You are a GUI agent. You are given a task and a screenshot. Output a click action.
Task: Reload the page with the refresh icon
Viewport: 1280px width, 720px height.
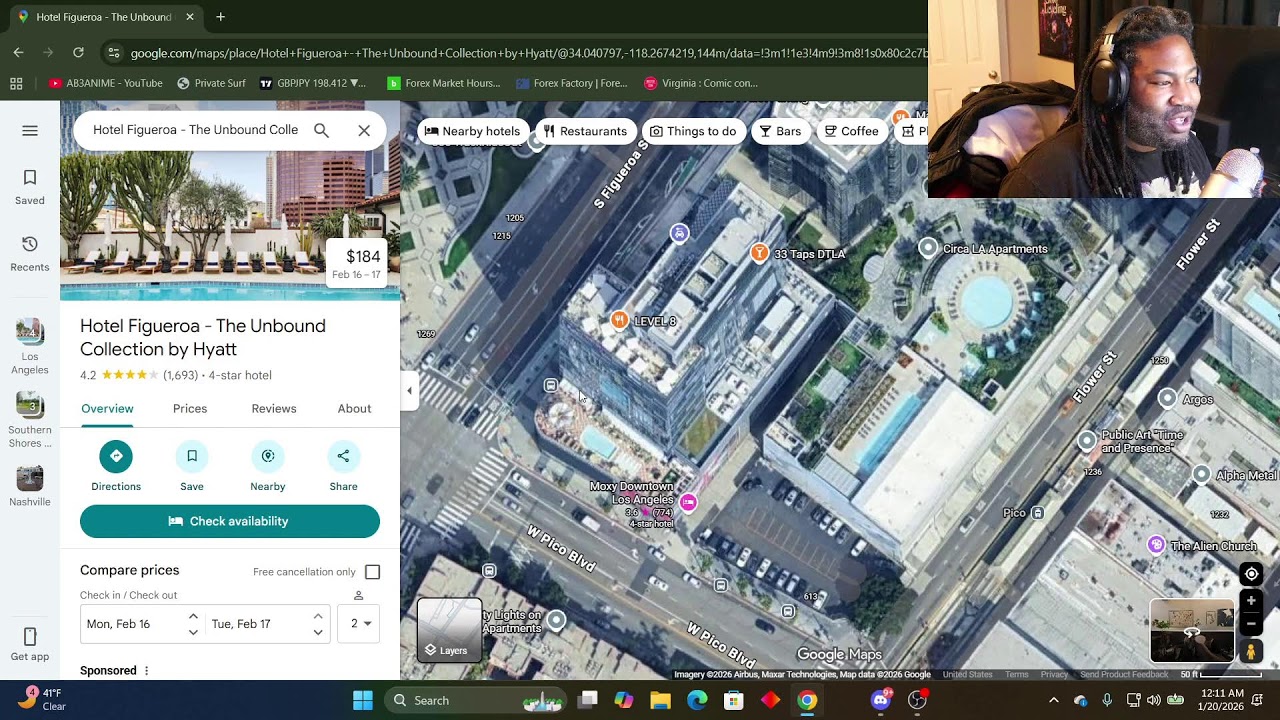78,52
